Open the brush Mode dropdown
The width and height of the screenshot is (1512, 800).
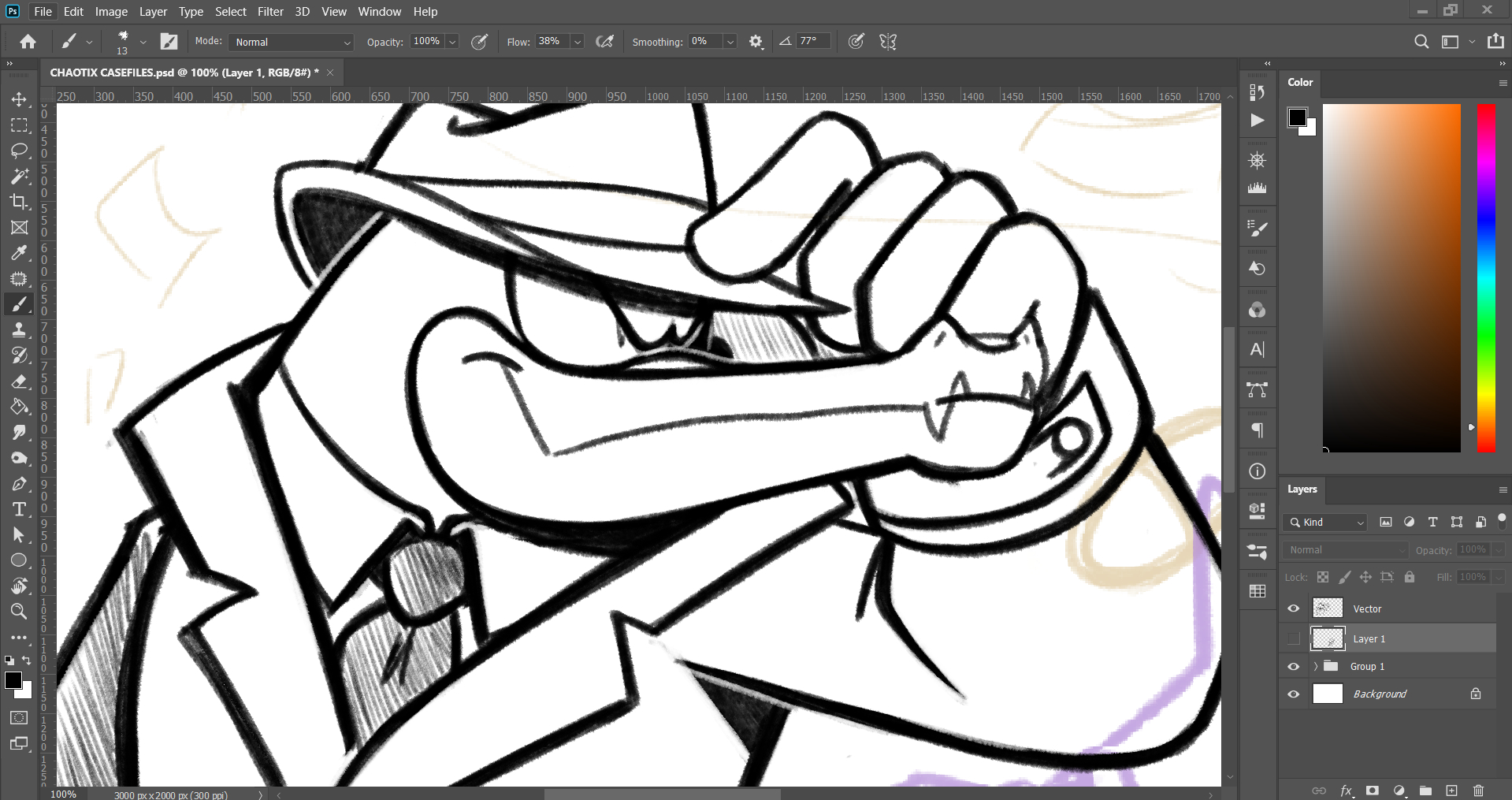pos(292,43)
